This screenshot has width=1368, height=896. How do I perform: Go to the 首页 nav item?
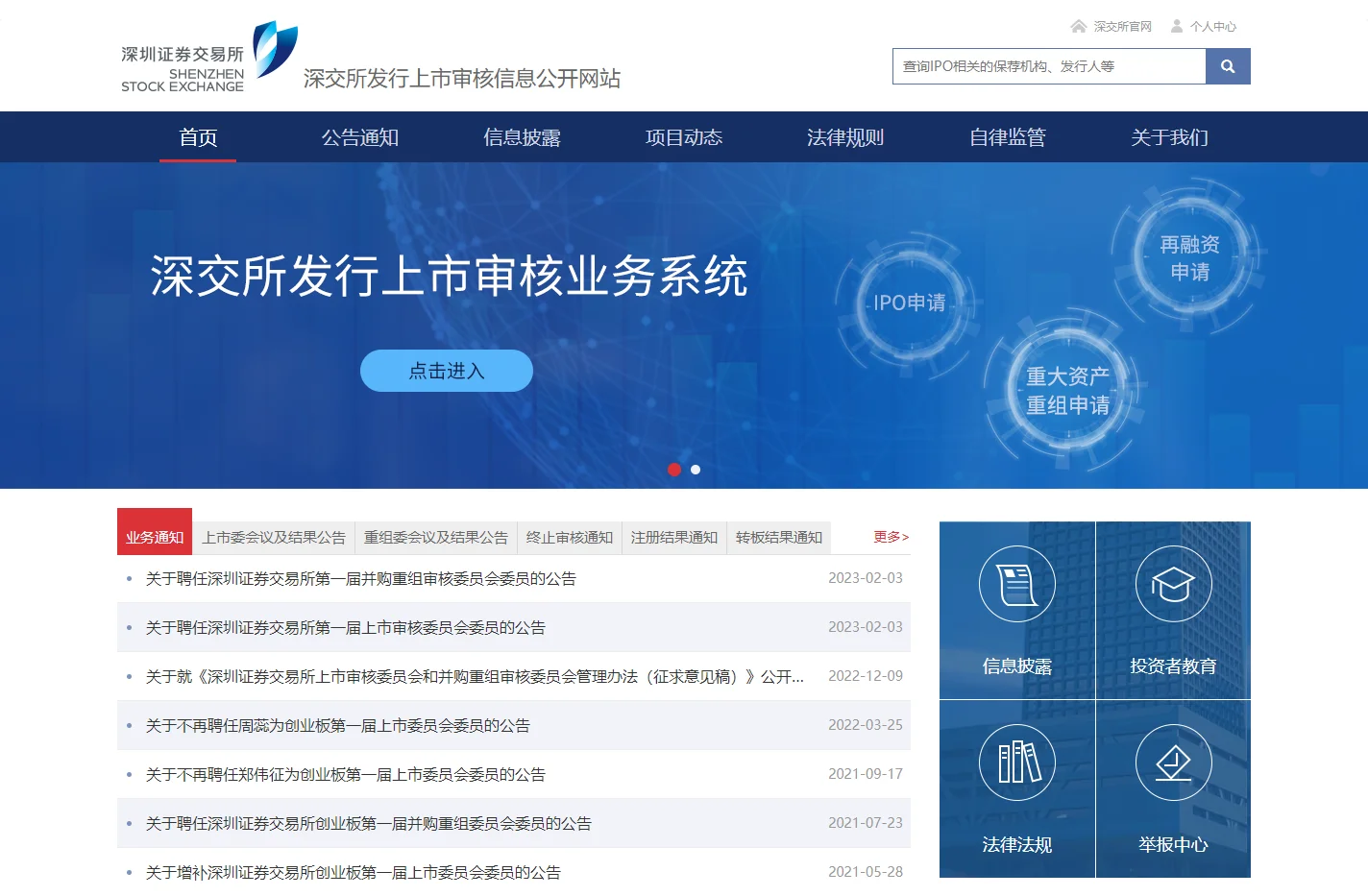pos(198,137)
